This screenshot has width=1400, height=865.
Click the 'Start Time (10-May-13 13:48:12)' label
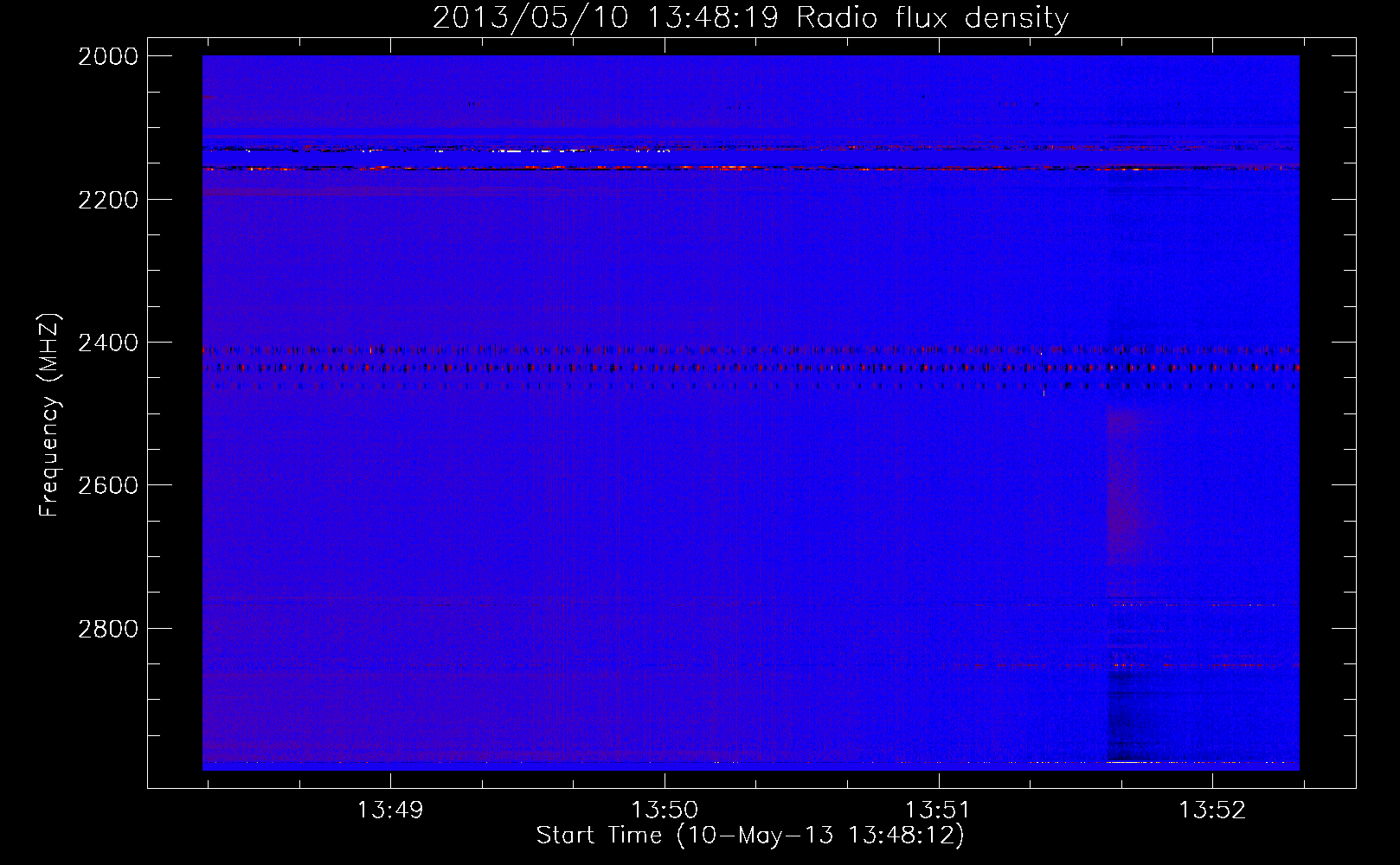pyautogui.click(x=750, y=836)
